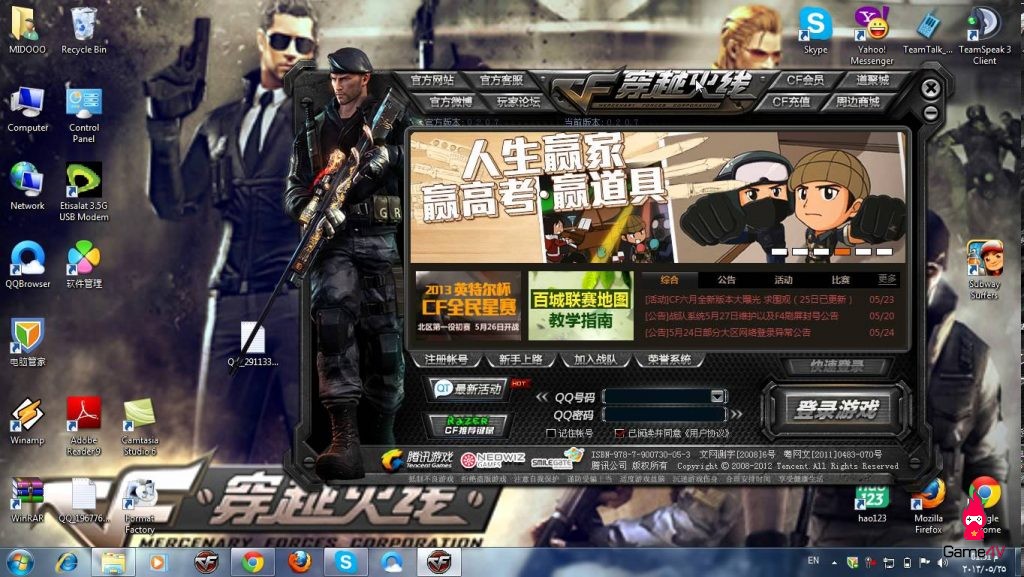The height and width of the screenshot is (577, 1024).
Task: Open the QQBrowser desktop shortcut
Action: pos(27,265)
